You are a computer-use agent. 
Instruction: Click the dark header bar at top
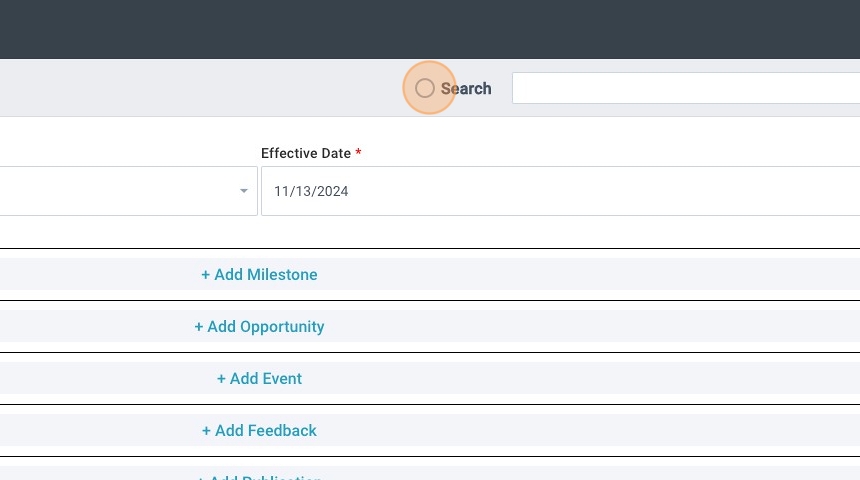(x=430, y=29)
